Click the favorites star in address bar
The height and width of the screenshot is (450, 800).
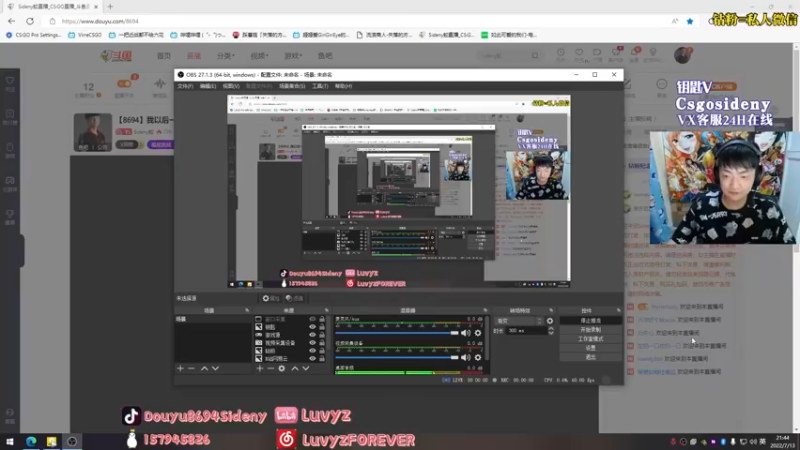click(x=690, y=21)
